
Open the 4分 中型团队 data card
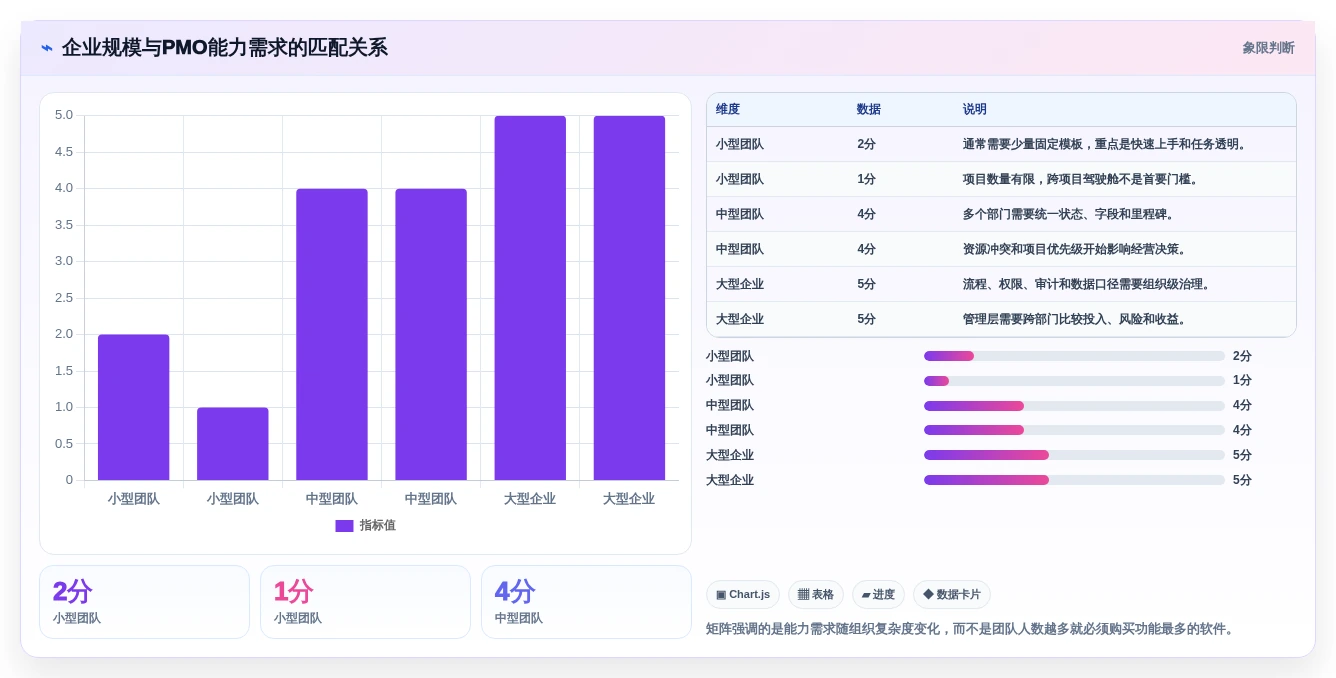[x=586, y=602]
